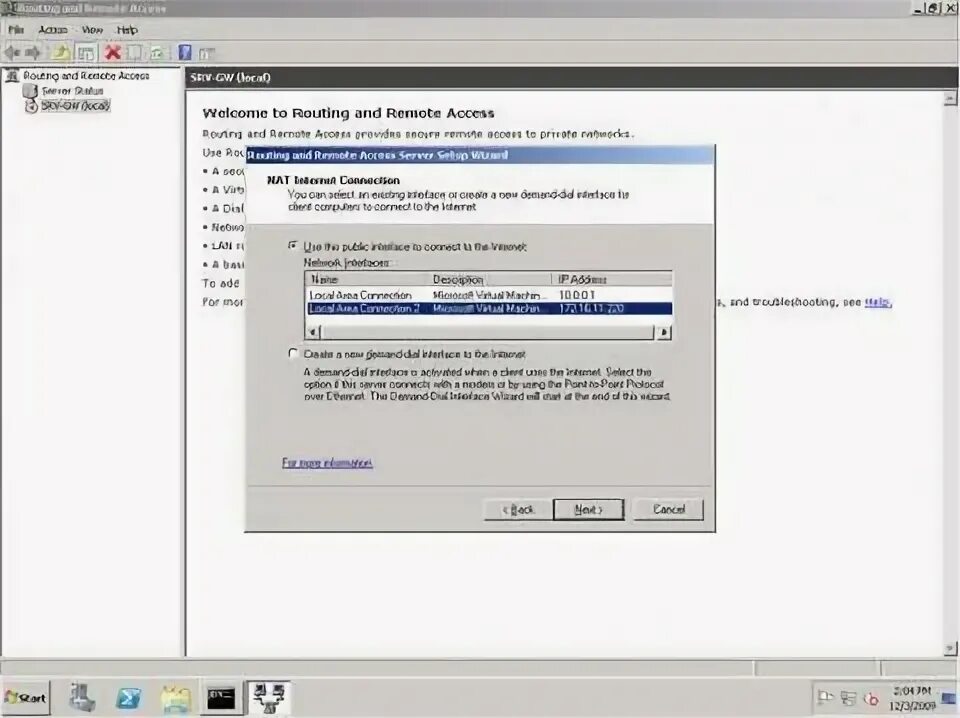
Task: Select the Local Area Connection row
Action: coord(489,295)
